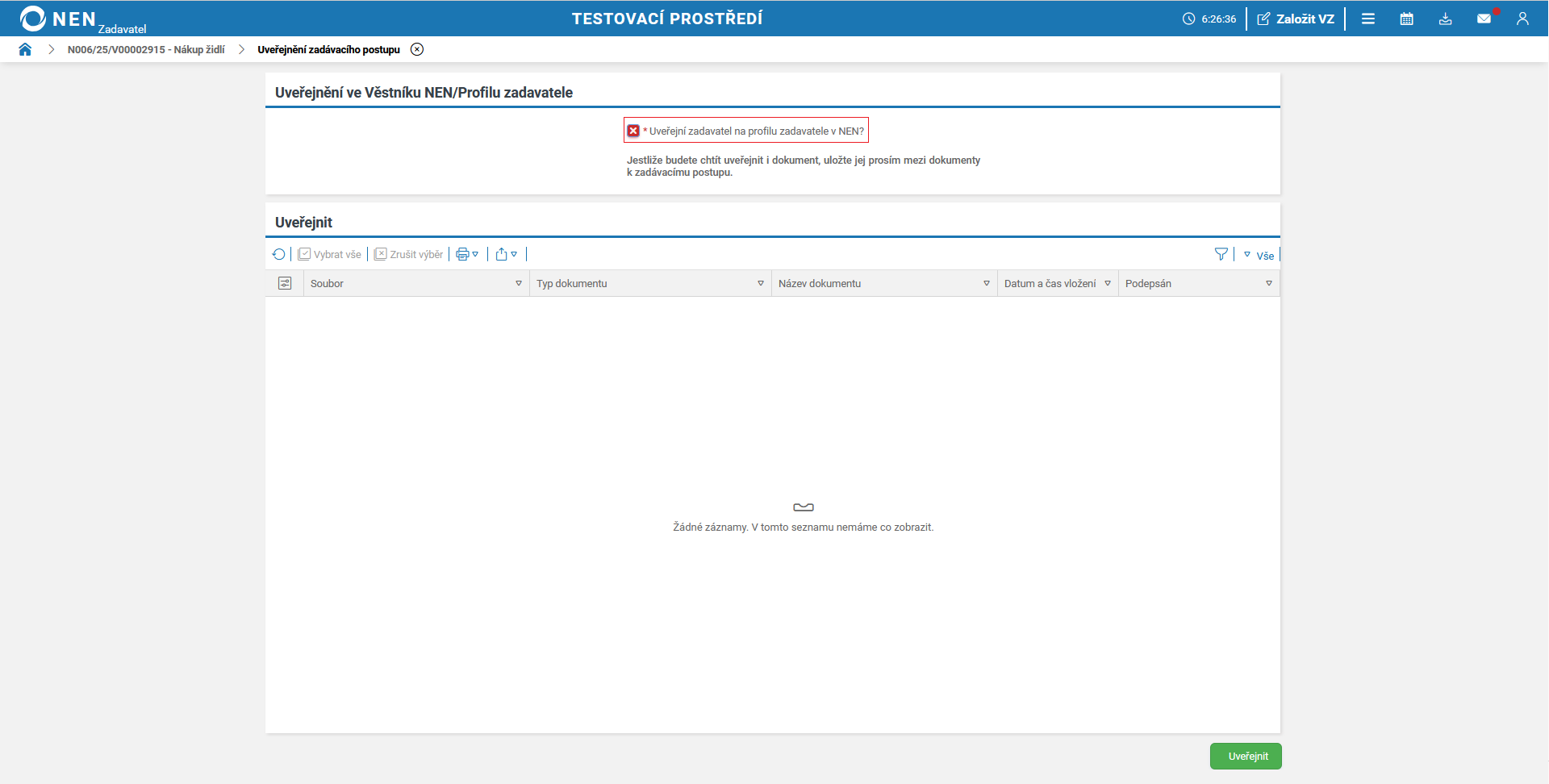The image size is (1549, 784).
Task: Click the session timer 6:26:36
Action: point(1209,19)
